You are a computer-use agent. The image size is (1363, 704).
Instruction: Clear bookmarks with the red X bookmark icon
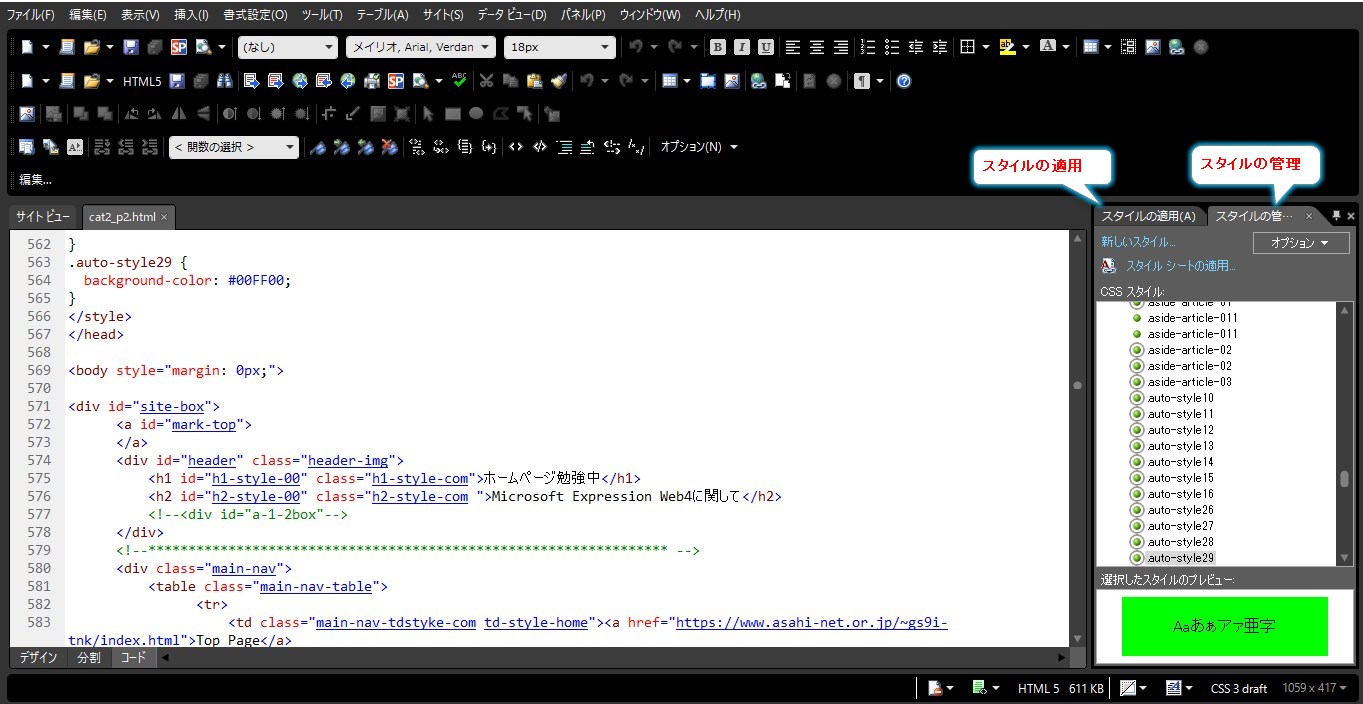[x=390, y=147]
